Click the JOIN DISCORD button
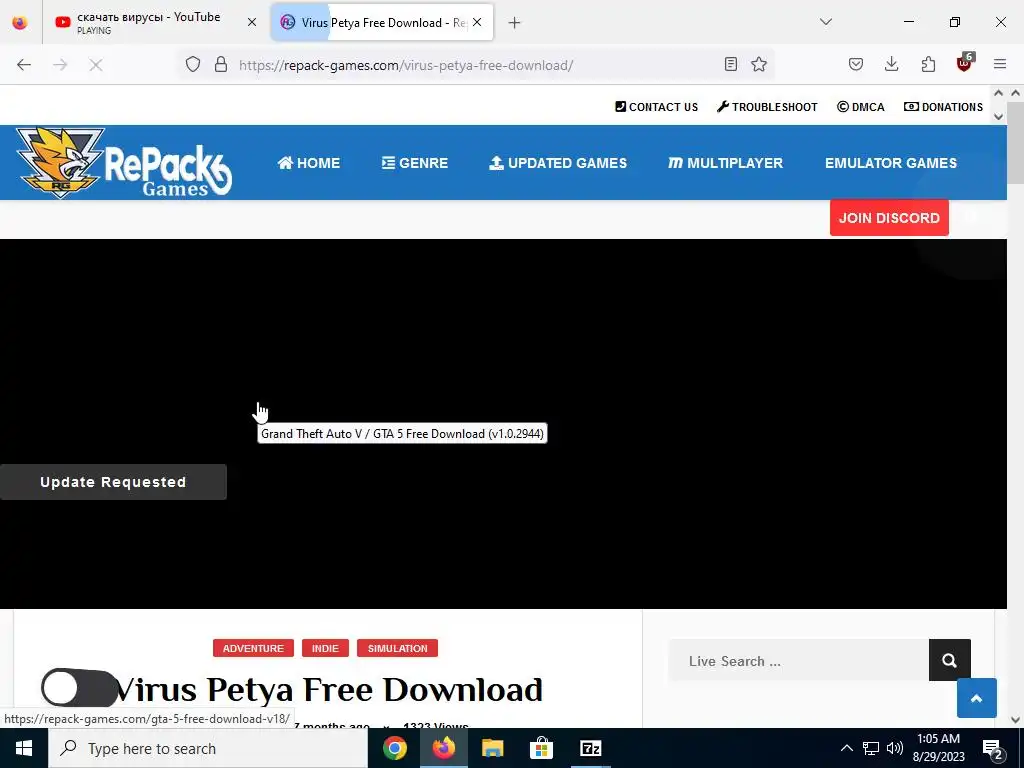Viewport: 1024px width, 768px height. 889,218
